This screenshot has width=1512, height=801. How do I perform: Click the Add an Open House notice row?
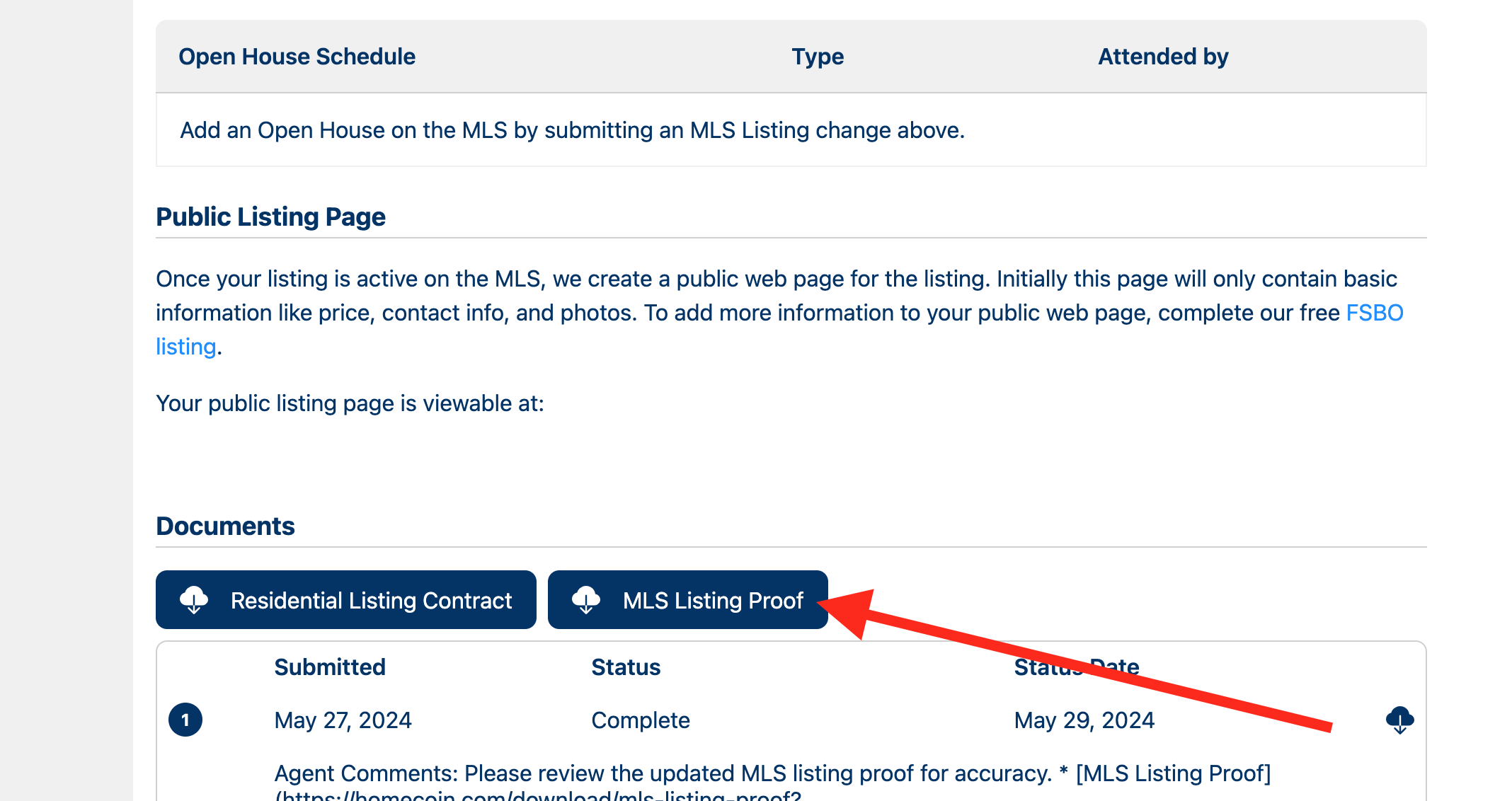[x=791, y=130]
